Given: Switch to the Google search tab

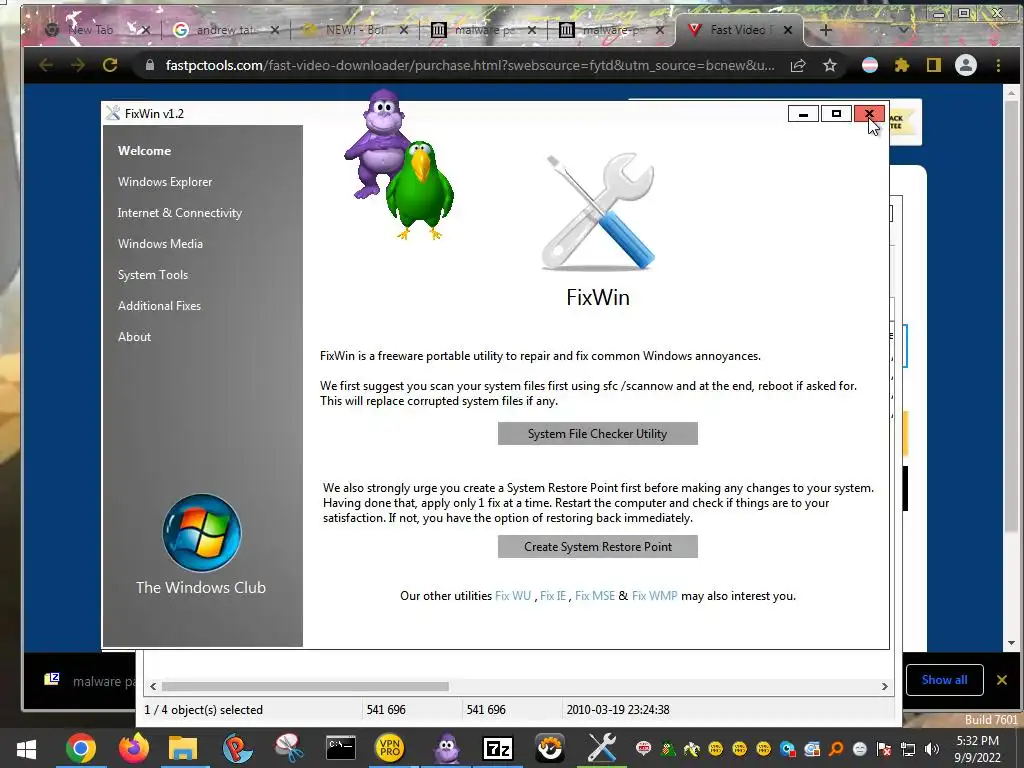Looking at the screenshot, I should tap(225, 30).
